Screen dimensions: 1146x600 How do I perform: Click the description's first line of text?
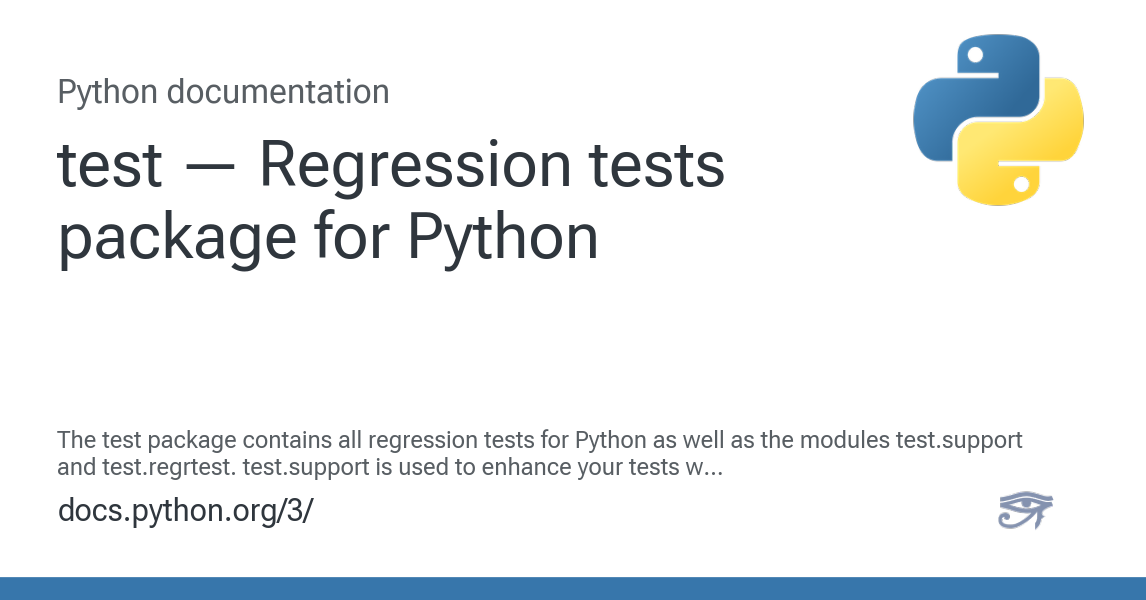(540, 440)
